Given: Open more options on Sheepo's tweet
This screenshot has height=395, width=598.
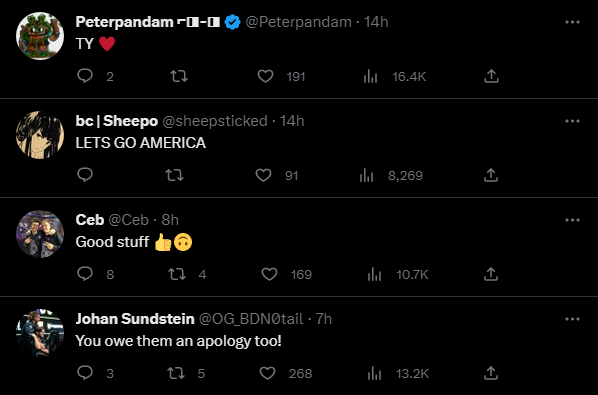Looking at the screenshot, I should click(x=572, y=121).
